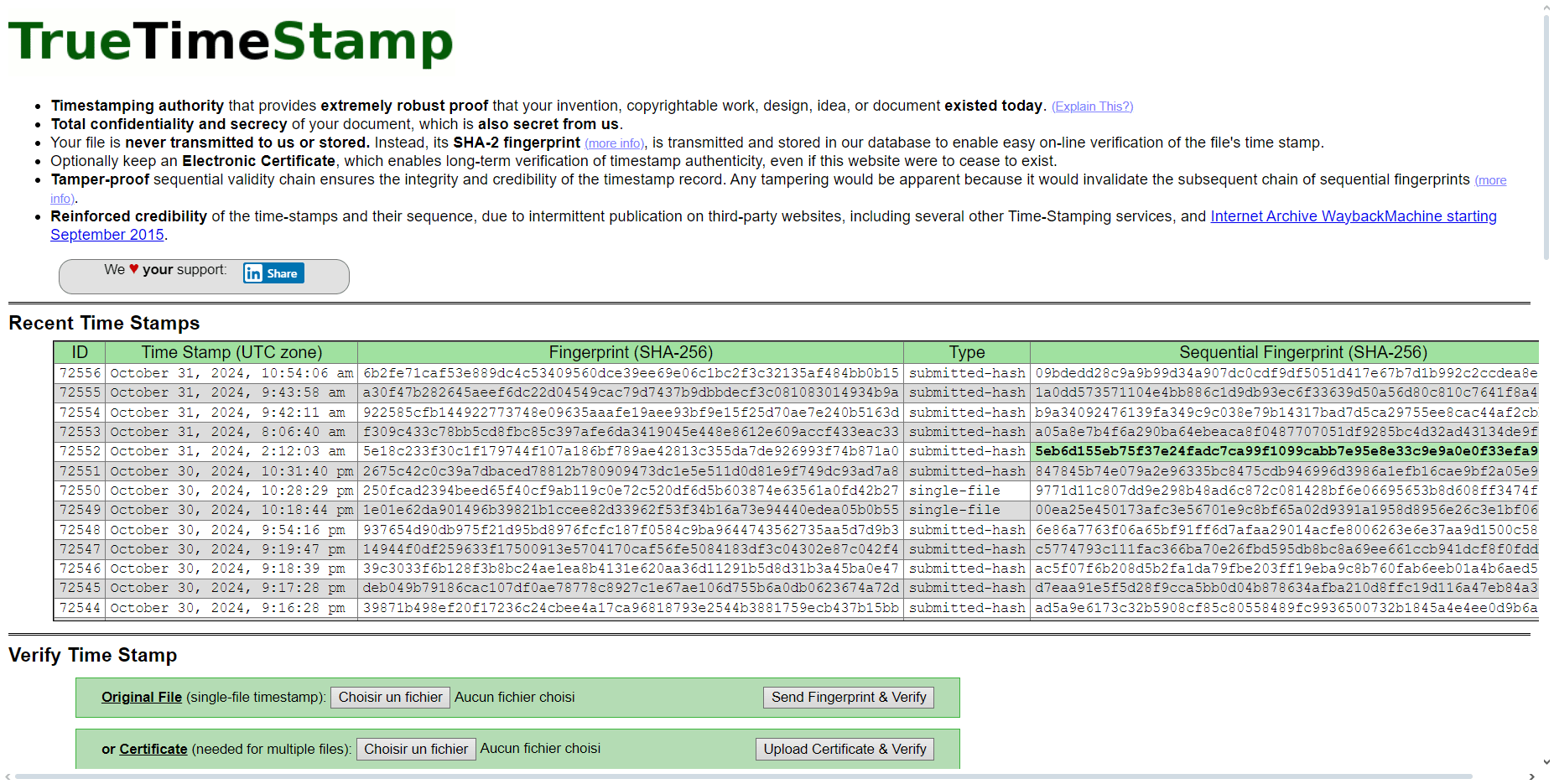Click fingerprint starting with a30f47b282645aee
This screenshot has height=784, width=1554.
631,392
